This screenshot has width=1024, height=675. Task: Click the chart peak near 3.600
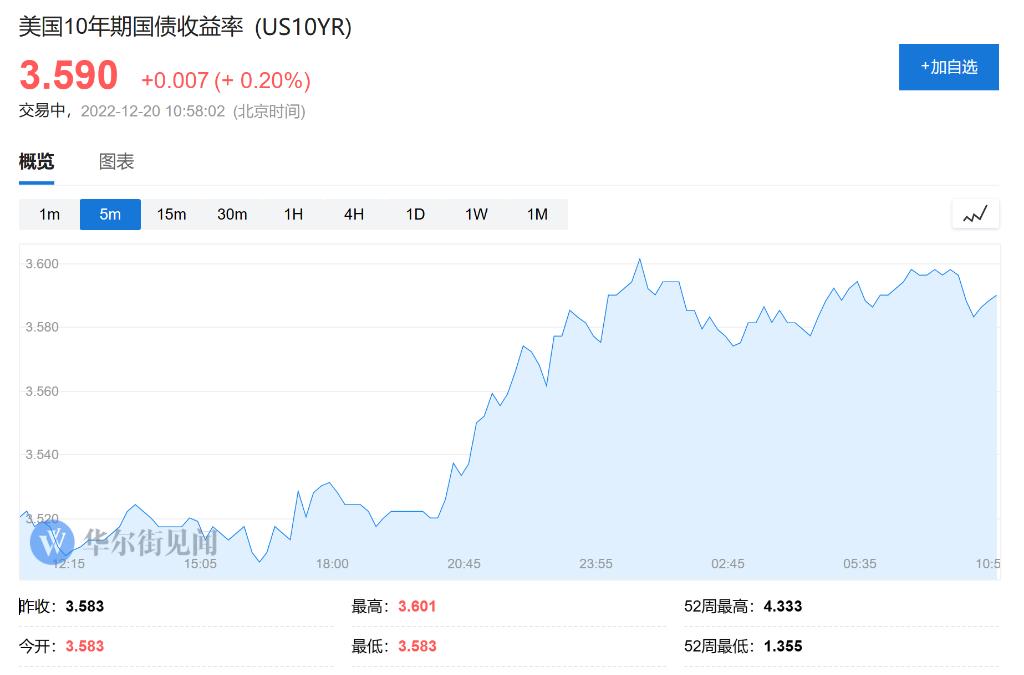point(640,260)
